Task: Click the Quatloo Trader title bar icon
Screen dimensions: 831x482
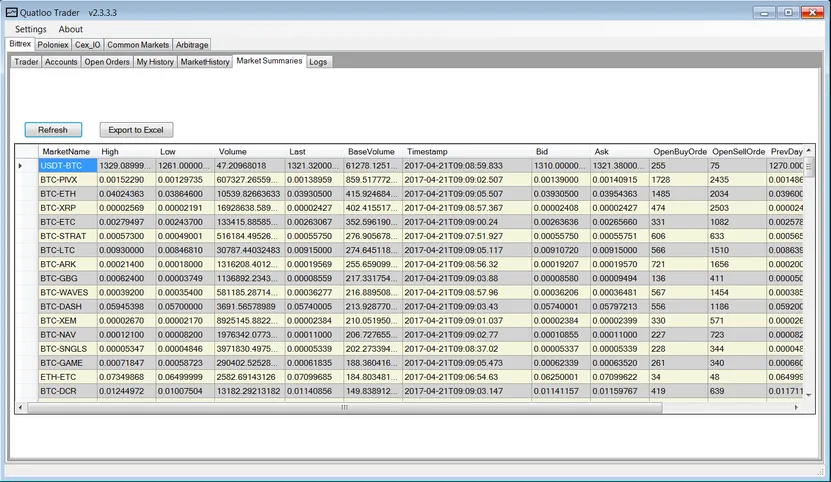Action: (x=11, y=12)
